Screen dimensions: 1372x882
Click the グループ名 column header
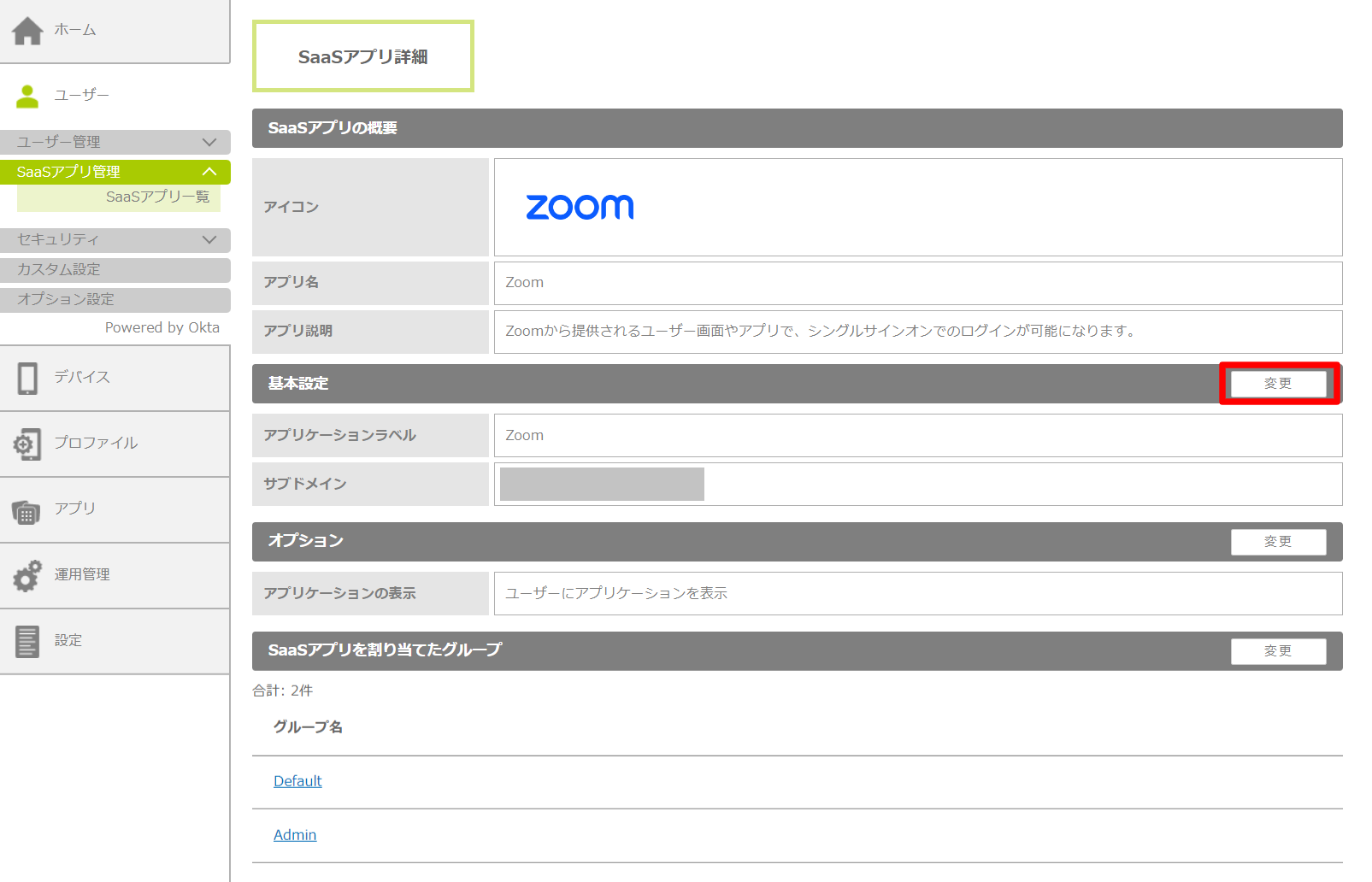point(308,727)
